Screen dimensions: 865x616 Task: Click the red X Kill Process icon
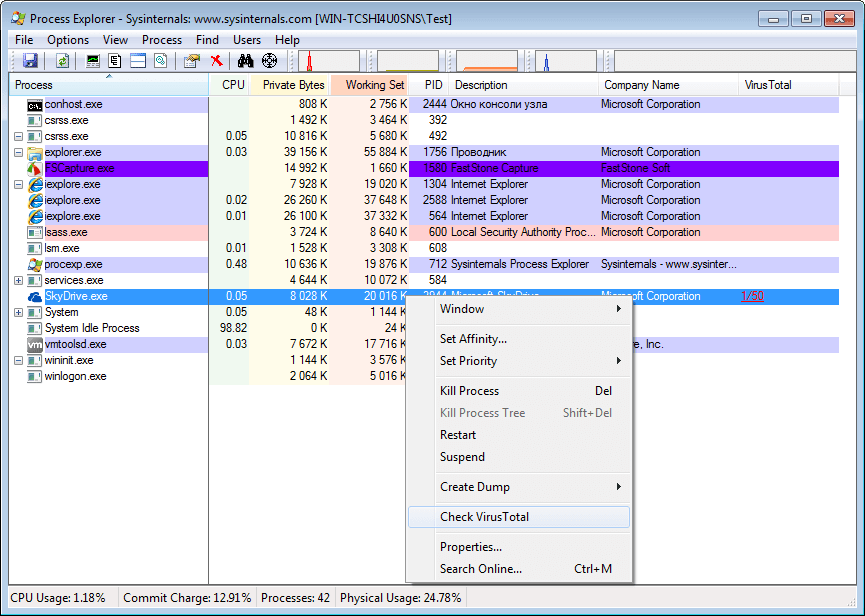(x=217, y=61)
